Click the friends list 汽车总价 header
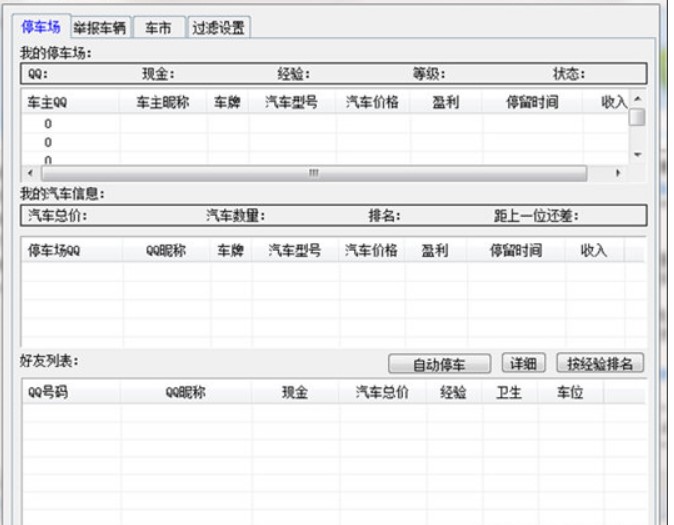This screenshot has width=674, height=525. tap(382, 392)
